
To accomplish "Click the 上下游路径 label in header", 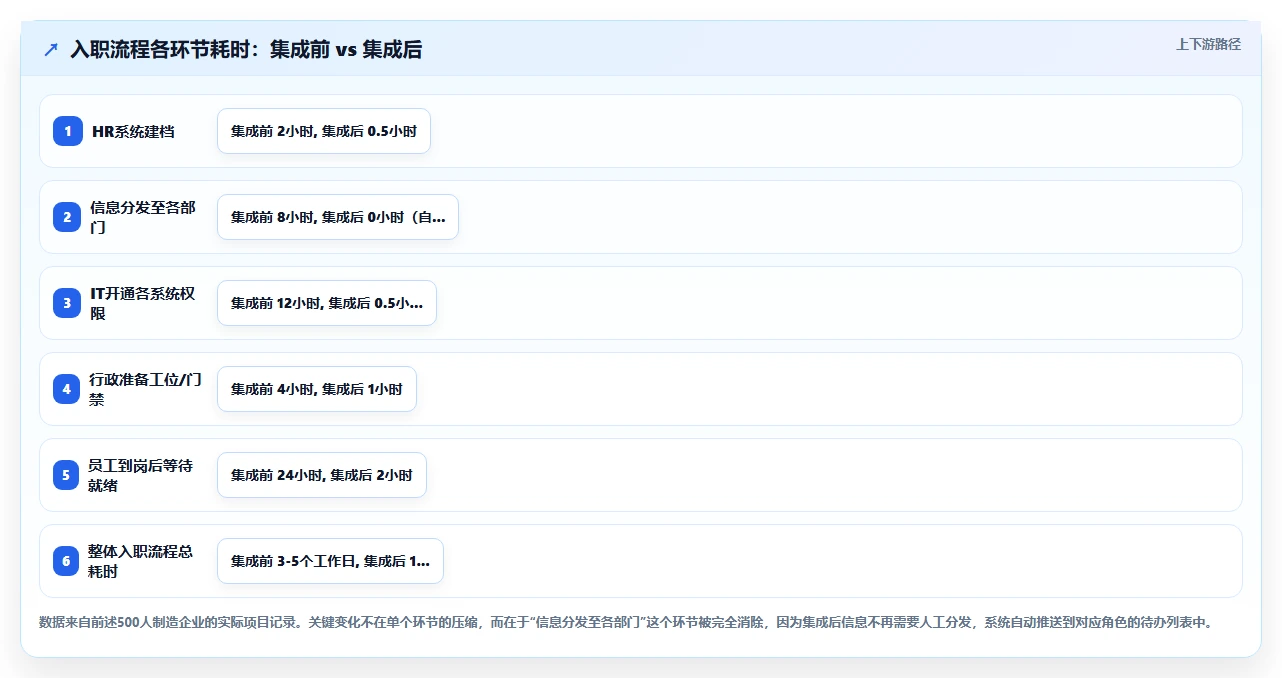I will (x=1208, y=44).
